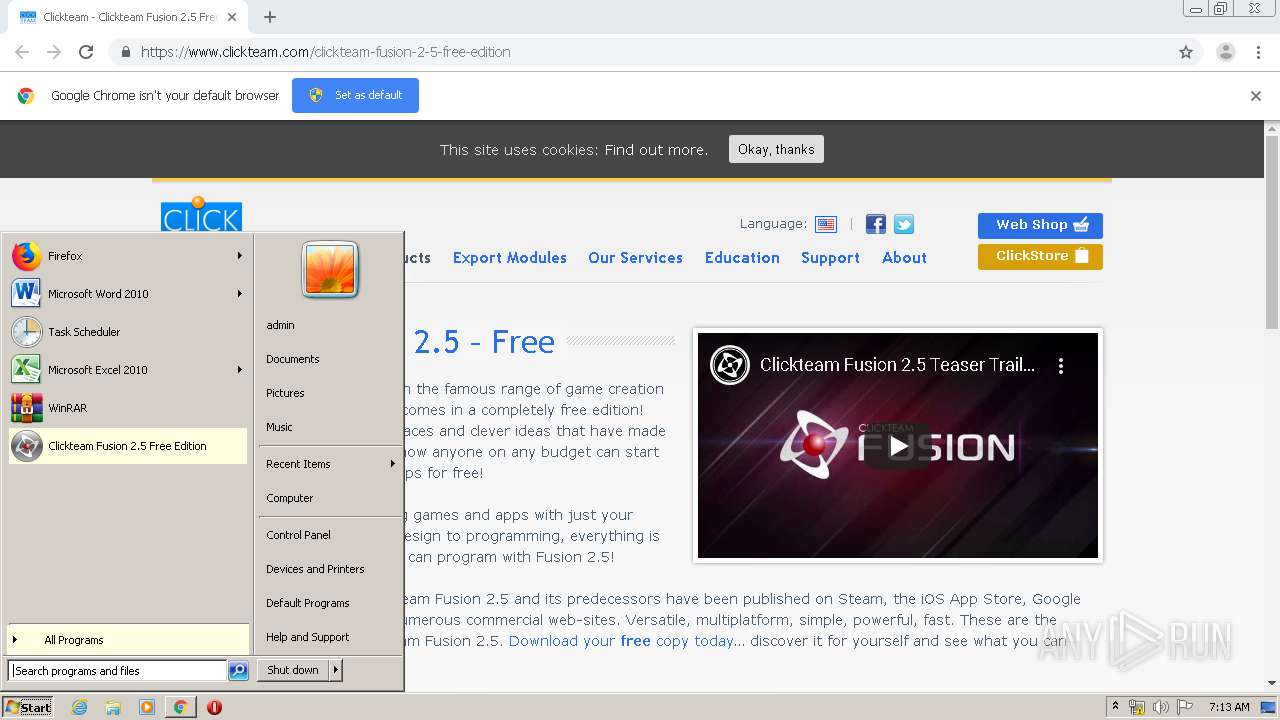Click the Action Center flag icon

1185,707
